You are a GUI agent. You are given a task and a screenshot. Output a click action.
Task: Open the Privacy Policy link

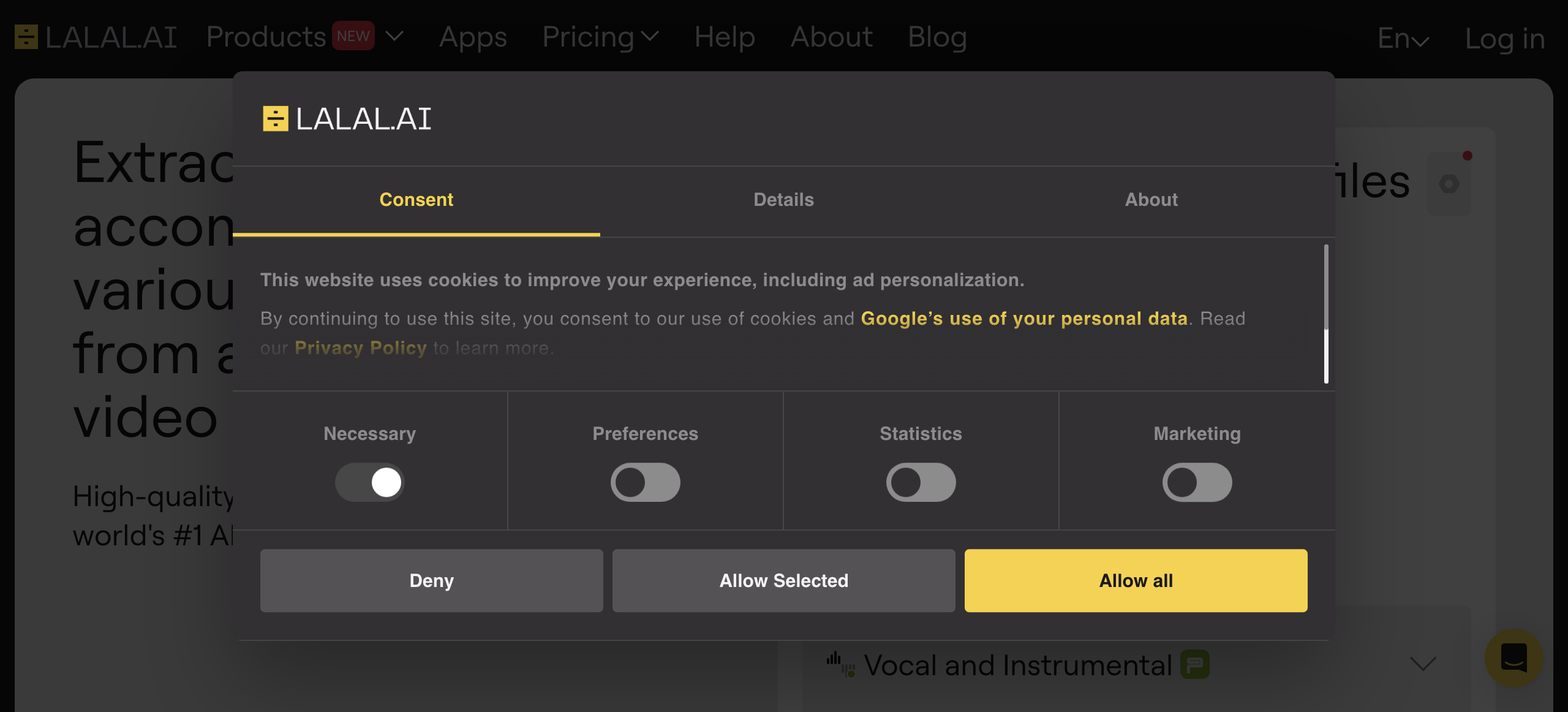[360, 348]
